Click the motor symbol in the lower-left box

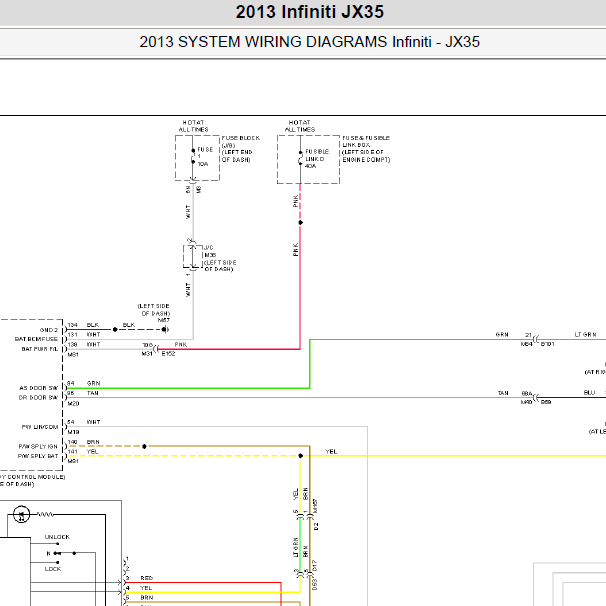(x=21, y=514)
